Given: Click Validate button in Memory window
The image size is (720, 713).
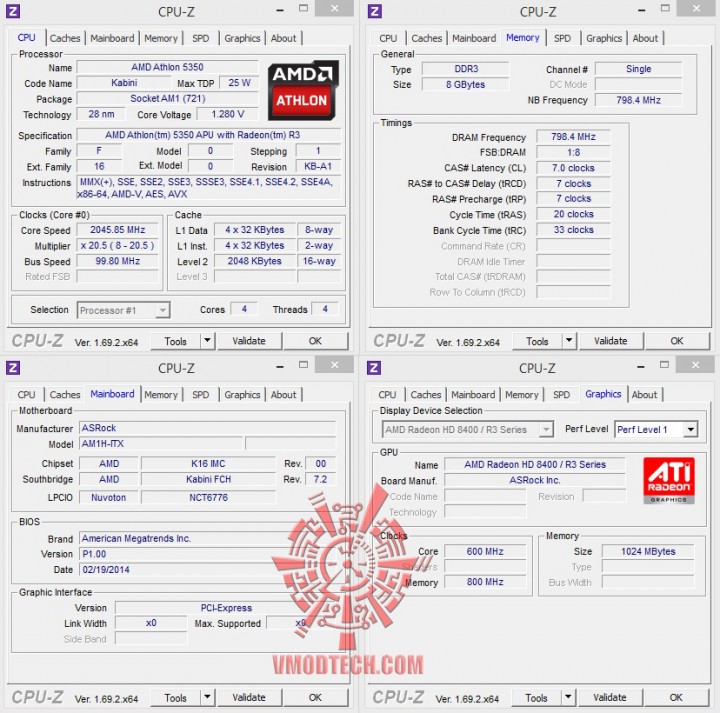Looking at the screenshot, I should 611,341.
